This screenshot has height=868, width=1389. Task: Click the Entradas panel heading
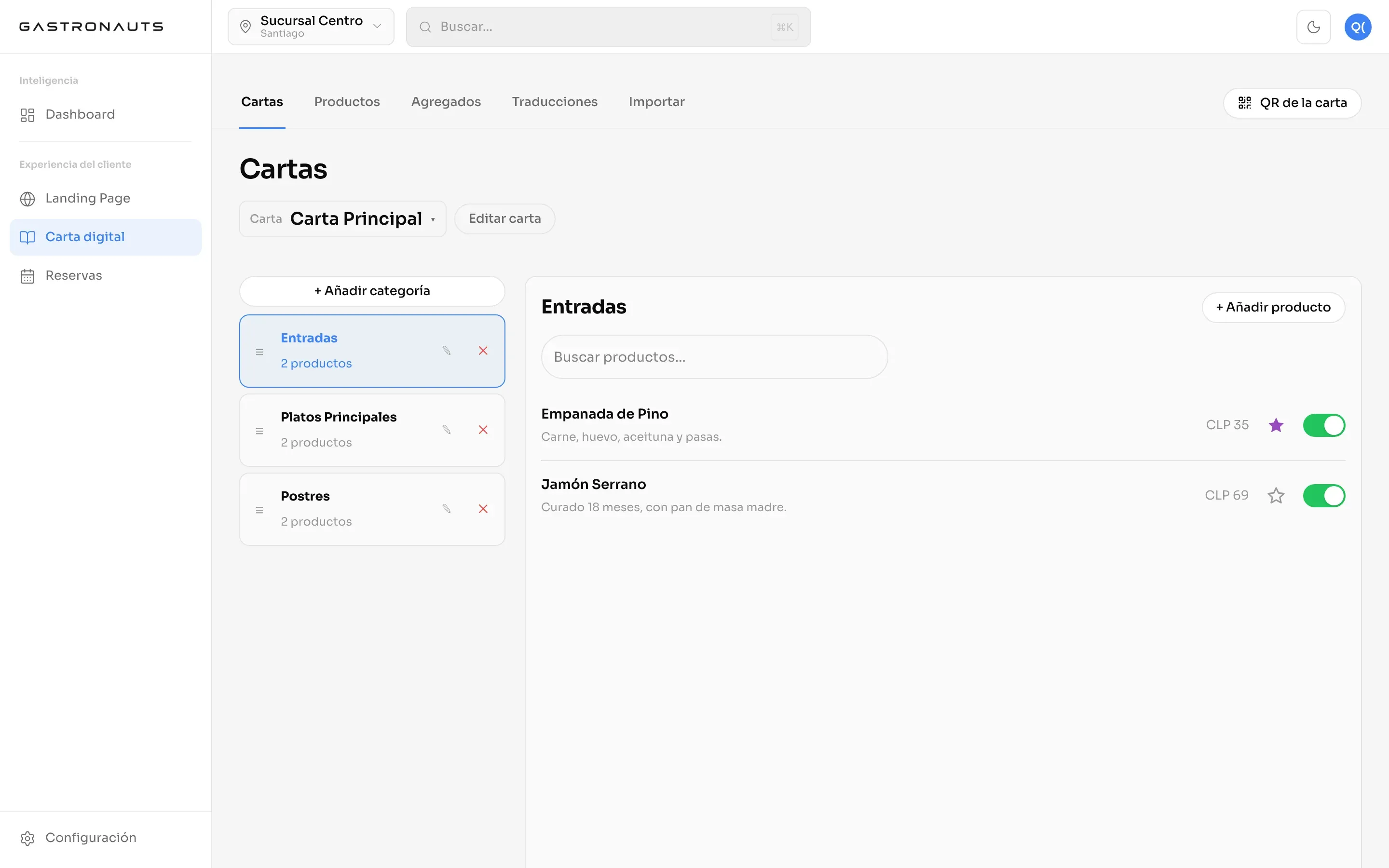pos(584,307)
